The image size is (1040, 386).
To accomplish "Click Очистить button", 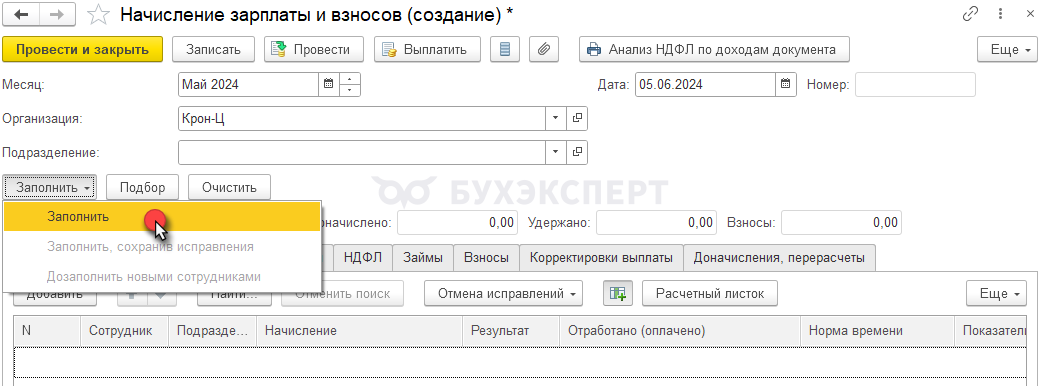I will (229, 187).
